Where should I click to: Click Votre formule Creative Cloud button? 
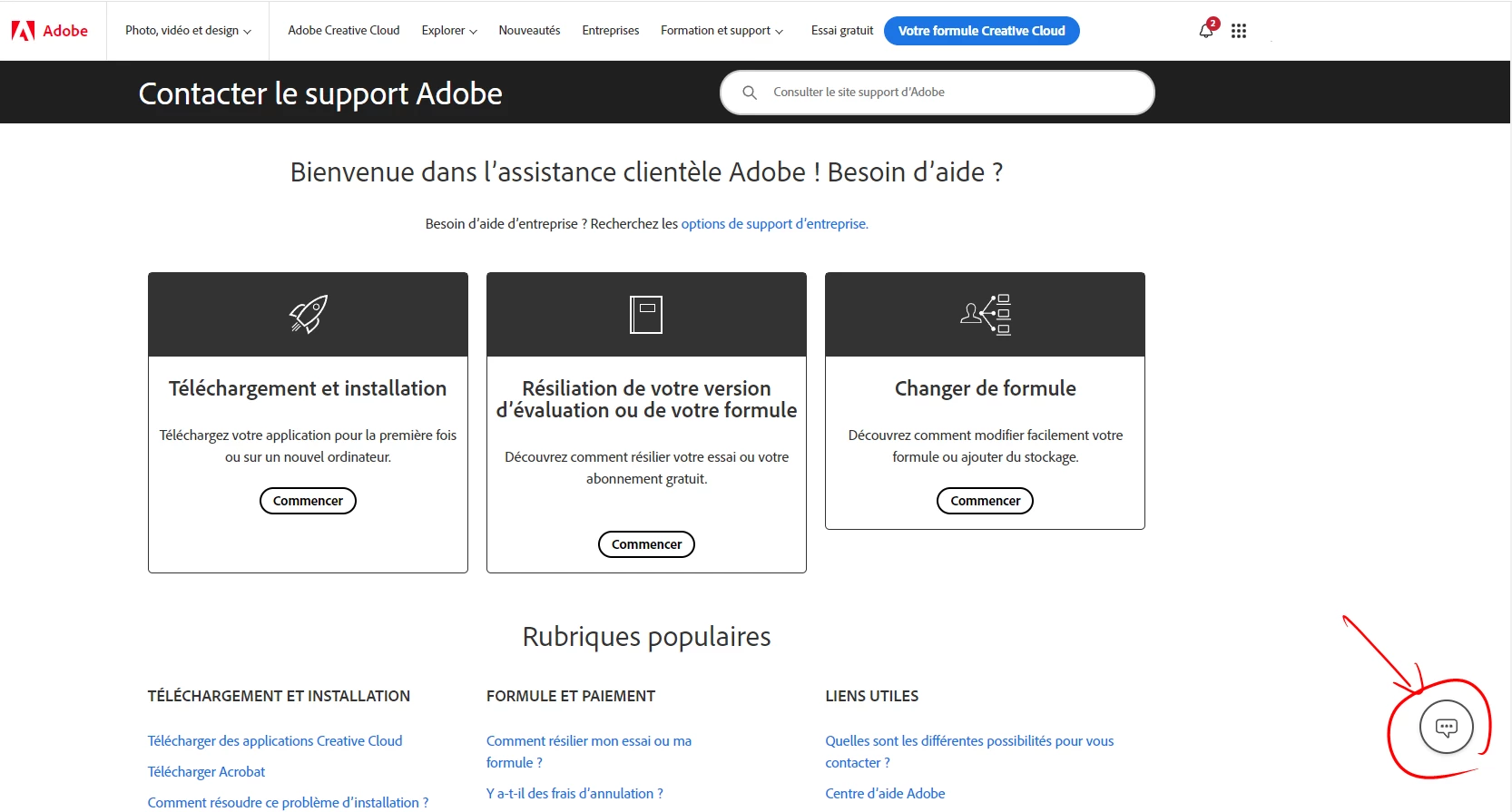[982, 31]
